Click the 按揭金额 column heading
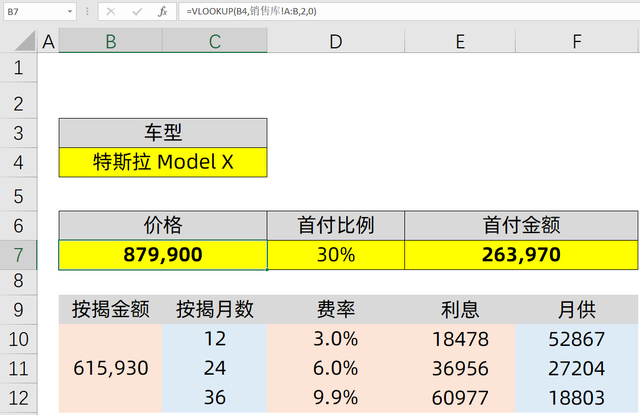Image resolution: width=640 pixels, height=415 pixels. (111, 310)
